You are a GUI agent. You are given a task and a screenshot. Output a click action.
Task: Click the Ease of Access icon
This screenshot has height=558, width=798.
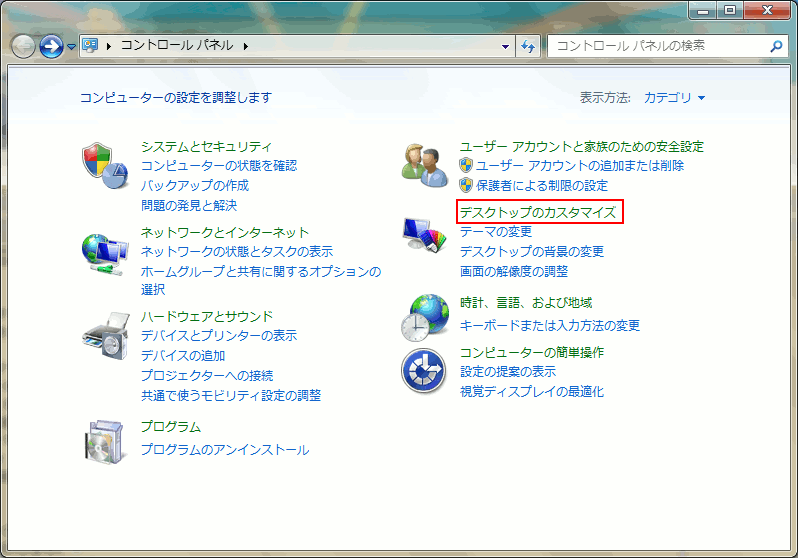(424, 371)
